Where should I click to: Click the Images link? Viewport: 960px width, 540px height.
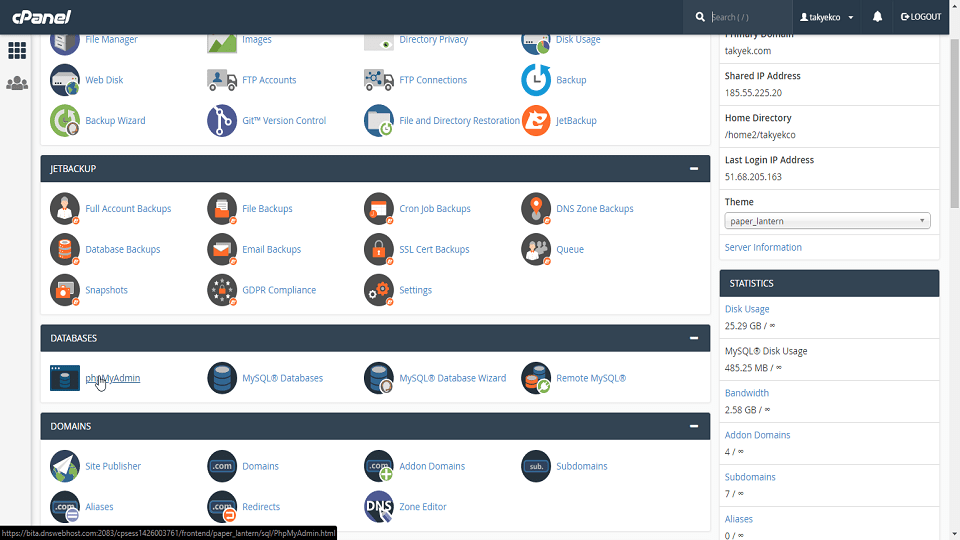[x=257, y=39]
